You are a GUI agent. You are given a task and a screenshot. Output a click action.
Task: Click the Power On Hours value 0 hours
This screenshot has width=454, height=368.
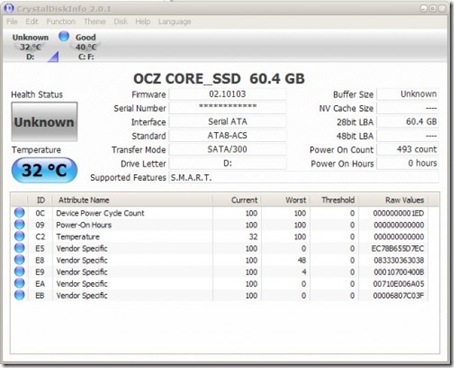tap(407, 163)
